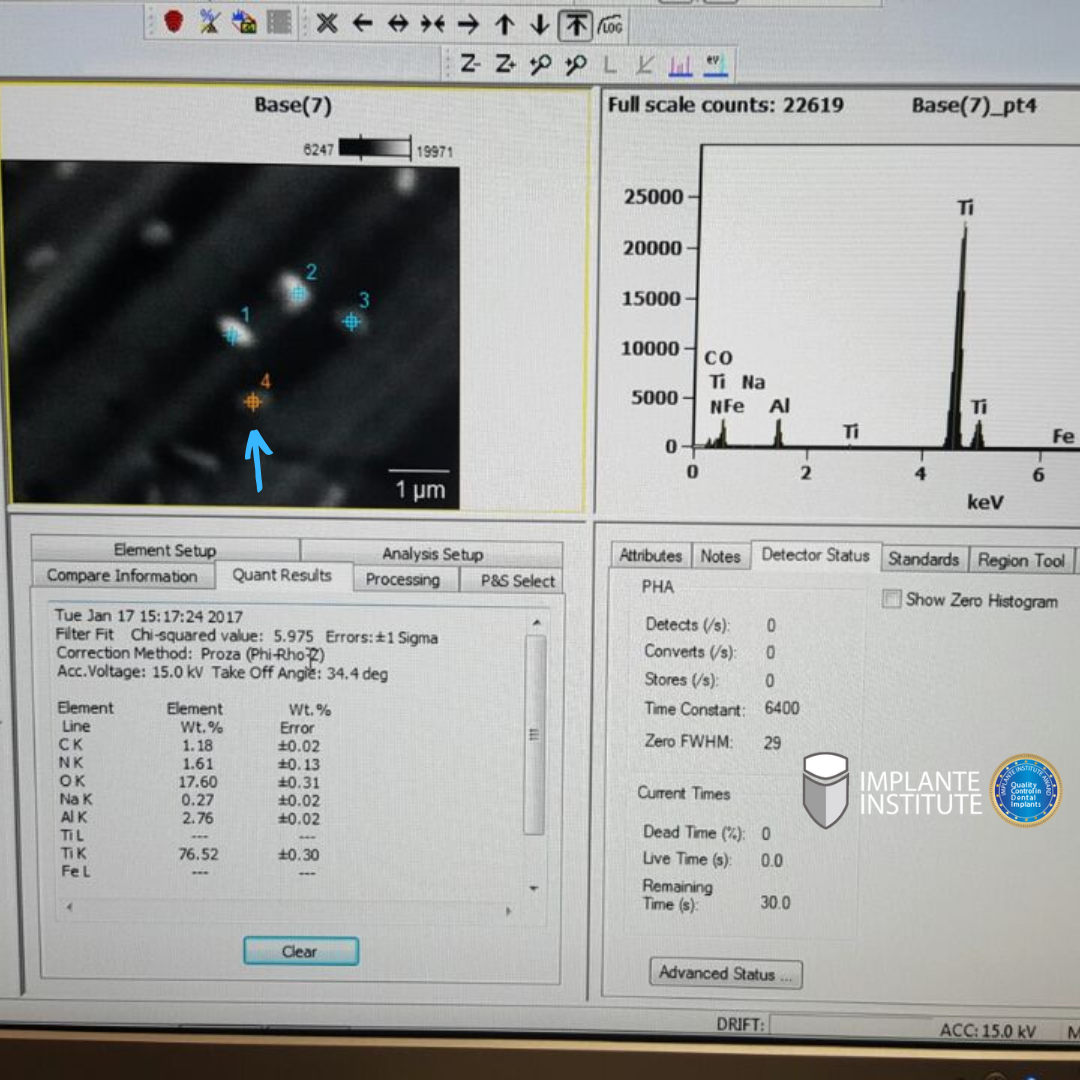Click the red stop acquisition icon
The height and width of the screenshot is (1080, 1080).
(x=174, y=22)
